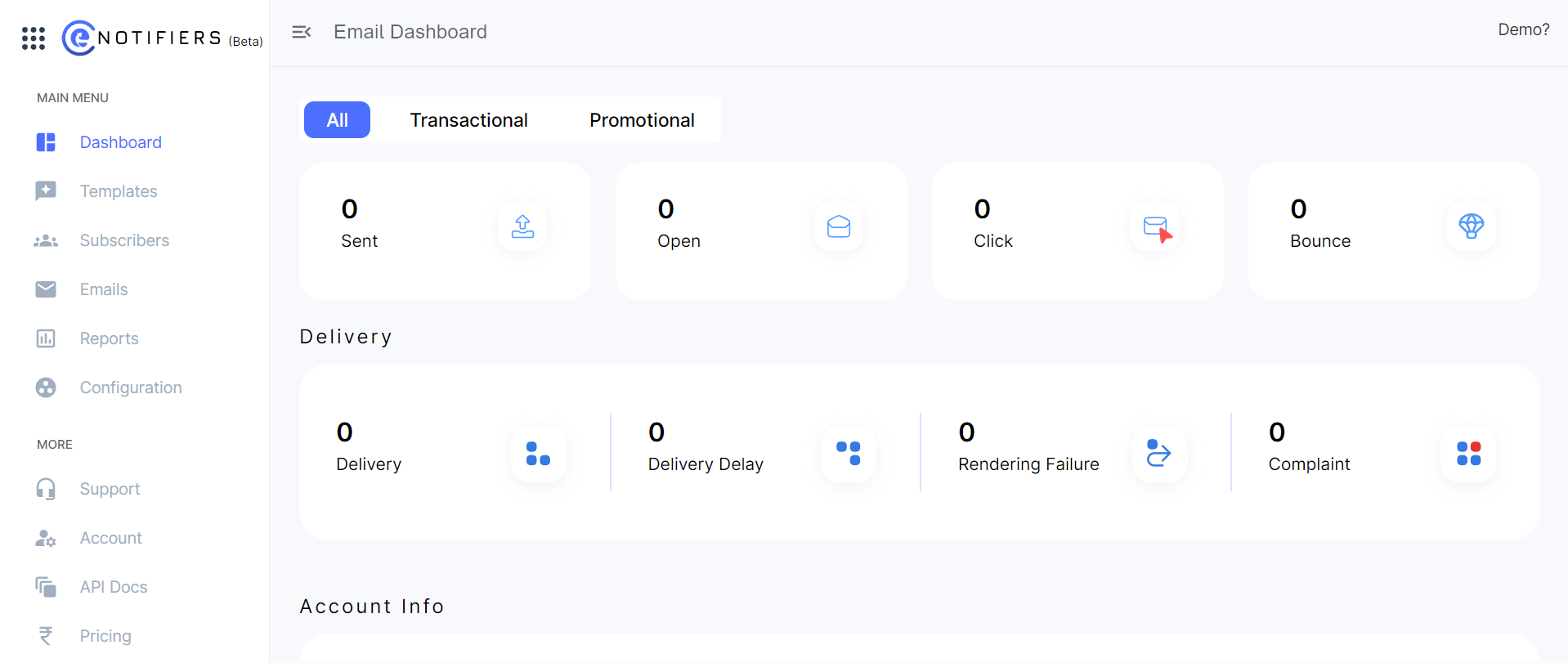The image size is (1568, 663).
Task: Switch to the Promotional tab
Action: click(642, 120)
